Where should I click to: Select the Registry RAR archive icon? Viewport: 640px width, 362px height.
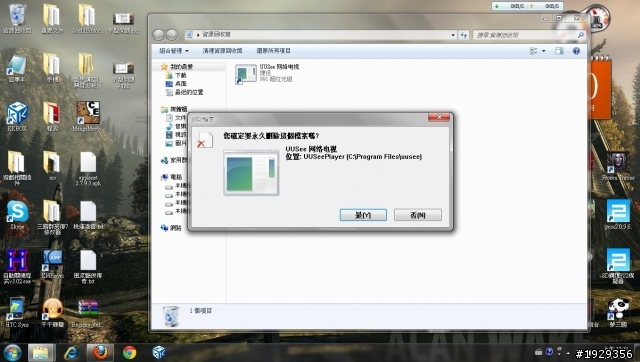[x=87, y=313]
